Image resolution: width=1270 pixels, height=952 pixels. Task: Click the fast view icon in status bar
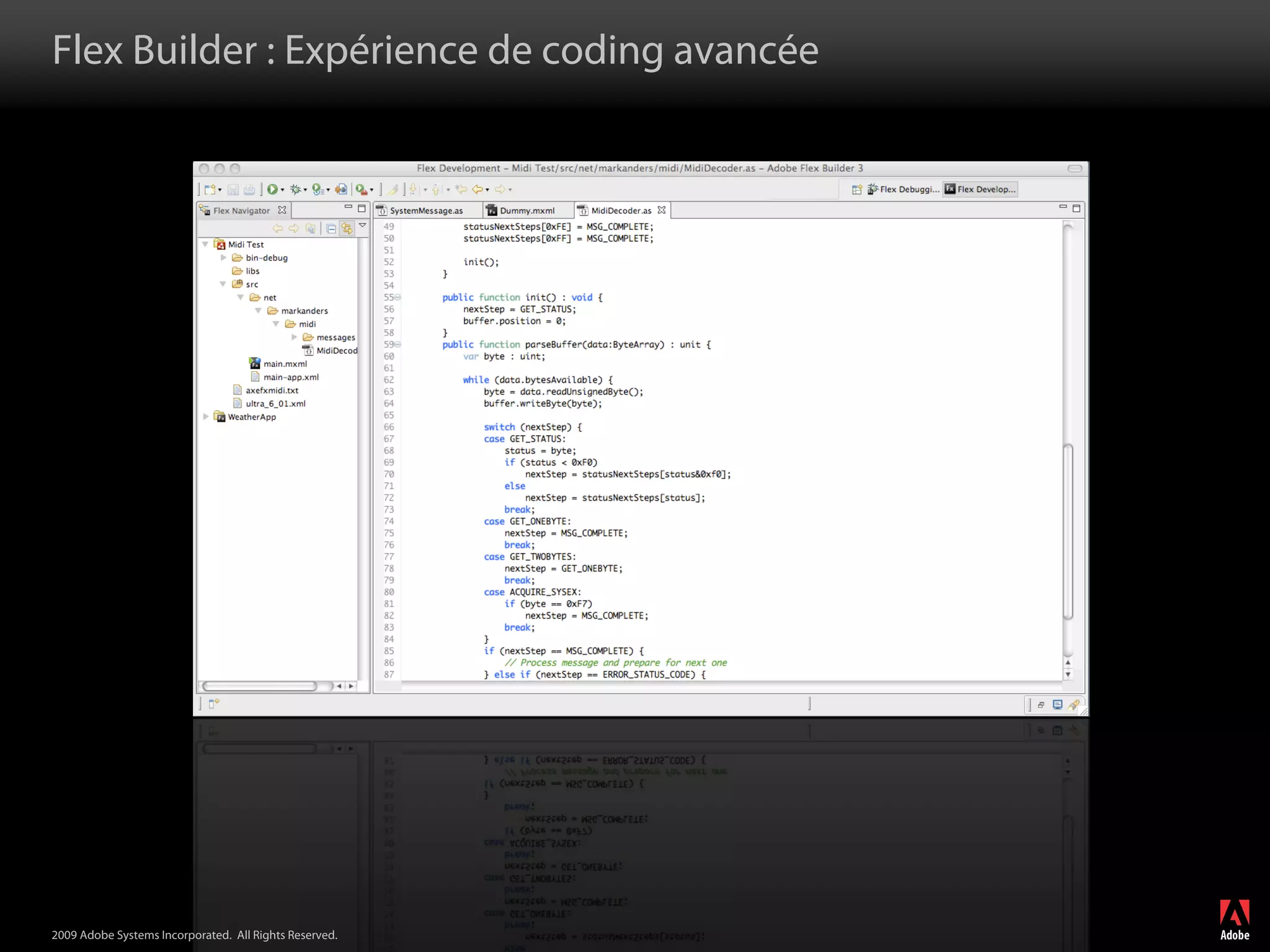[x=214, y=703]
